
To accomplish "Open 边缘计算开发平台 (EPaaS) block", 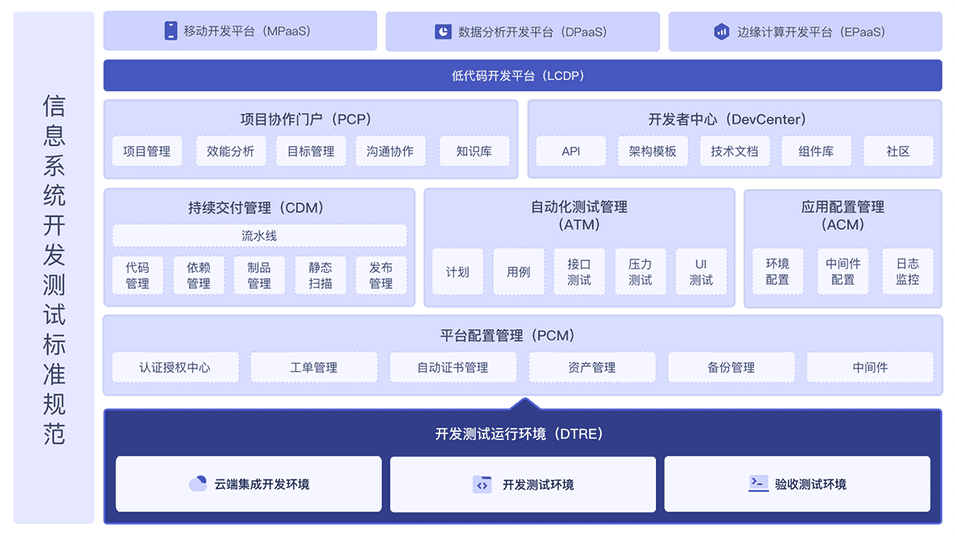I will point(805,32).
